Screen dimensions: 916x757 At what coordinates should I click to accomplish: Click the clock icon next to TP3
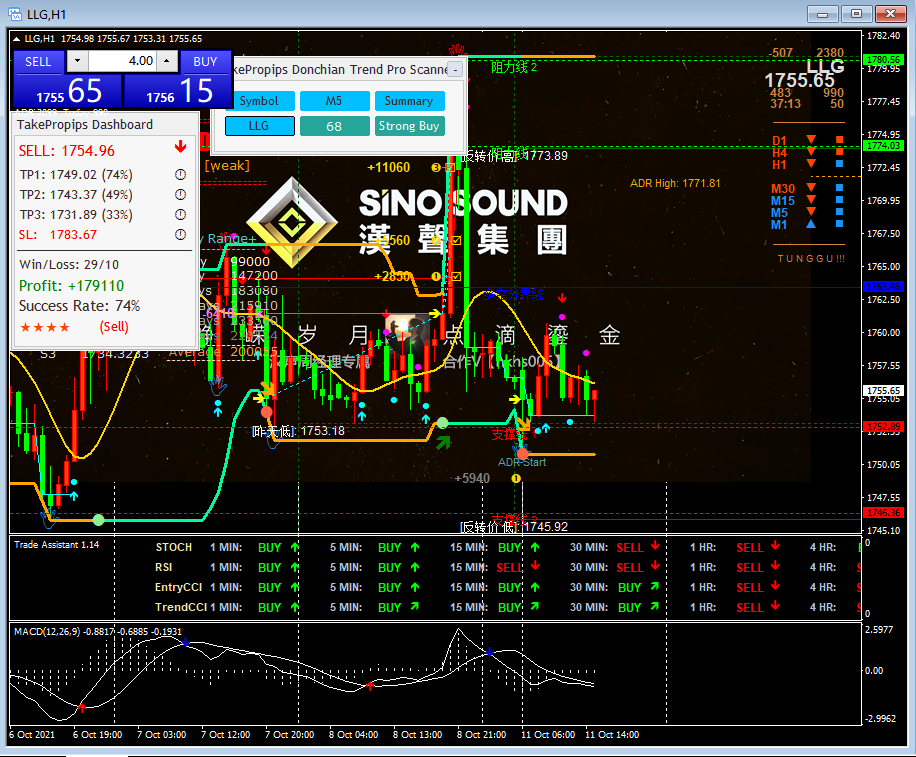[x=181, y=214]
